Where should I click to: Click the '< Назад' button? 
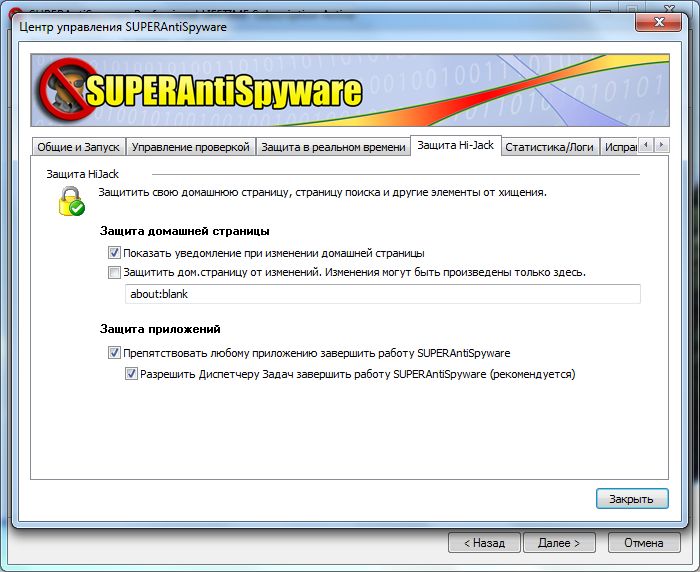pyautogui.click(x=484, y=543)
